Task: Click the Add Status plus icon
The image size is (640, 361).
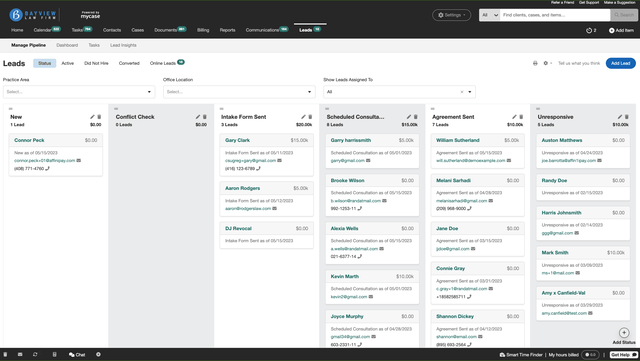Action: pos(624,332)
